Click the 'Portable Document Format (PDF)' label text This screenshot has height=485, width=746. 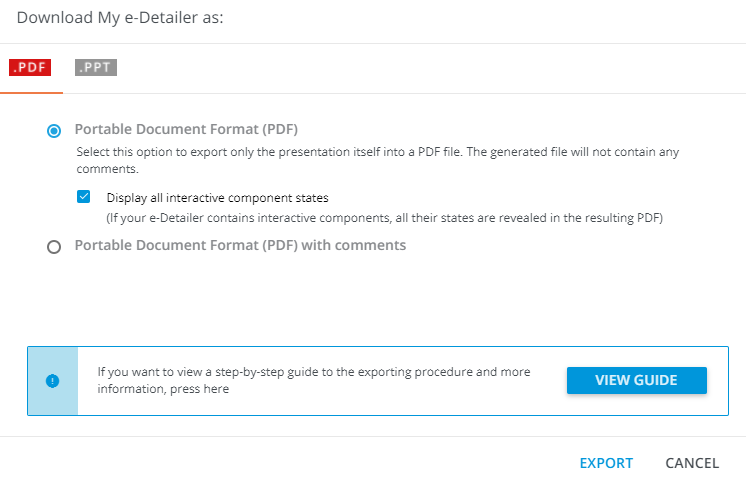[x=186, y=129]
